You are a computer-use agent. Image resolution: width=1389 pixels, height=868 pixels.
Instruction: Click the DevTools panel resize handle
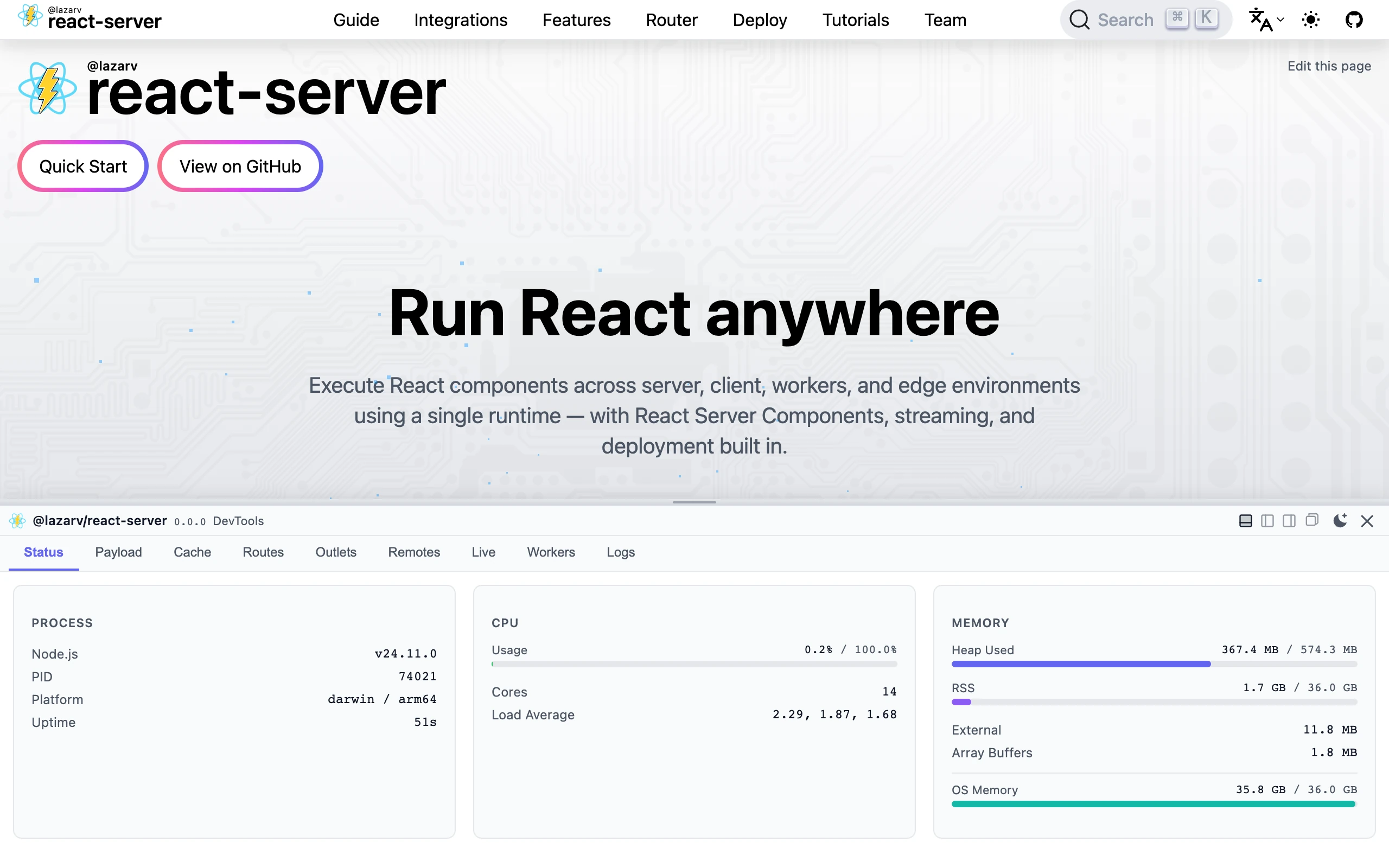click(694, 502)
